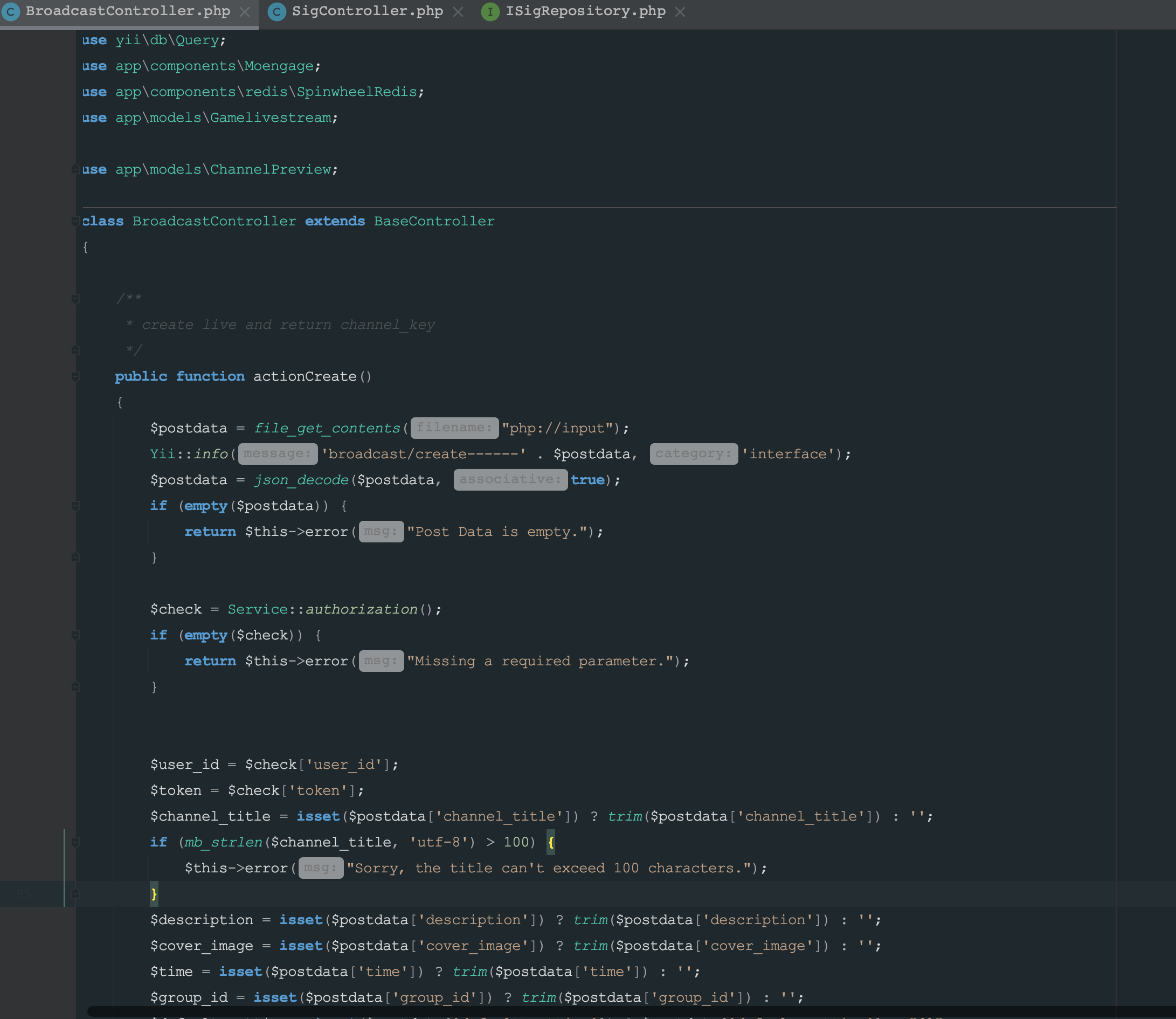Image resolution: width=1176 pixels, height=1019 pixels.
Task: Switch to the SigController.php tab
Action: pyautogui.click(x=366, y=11)
